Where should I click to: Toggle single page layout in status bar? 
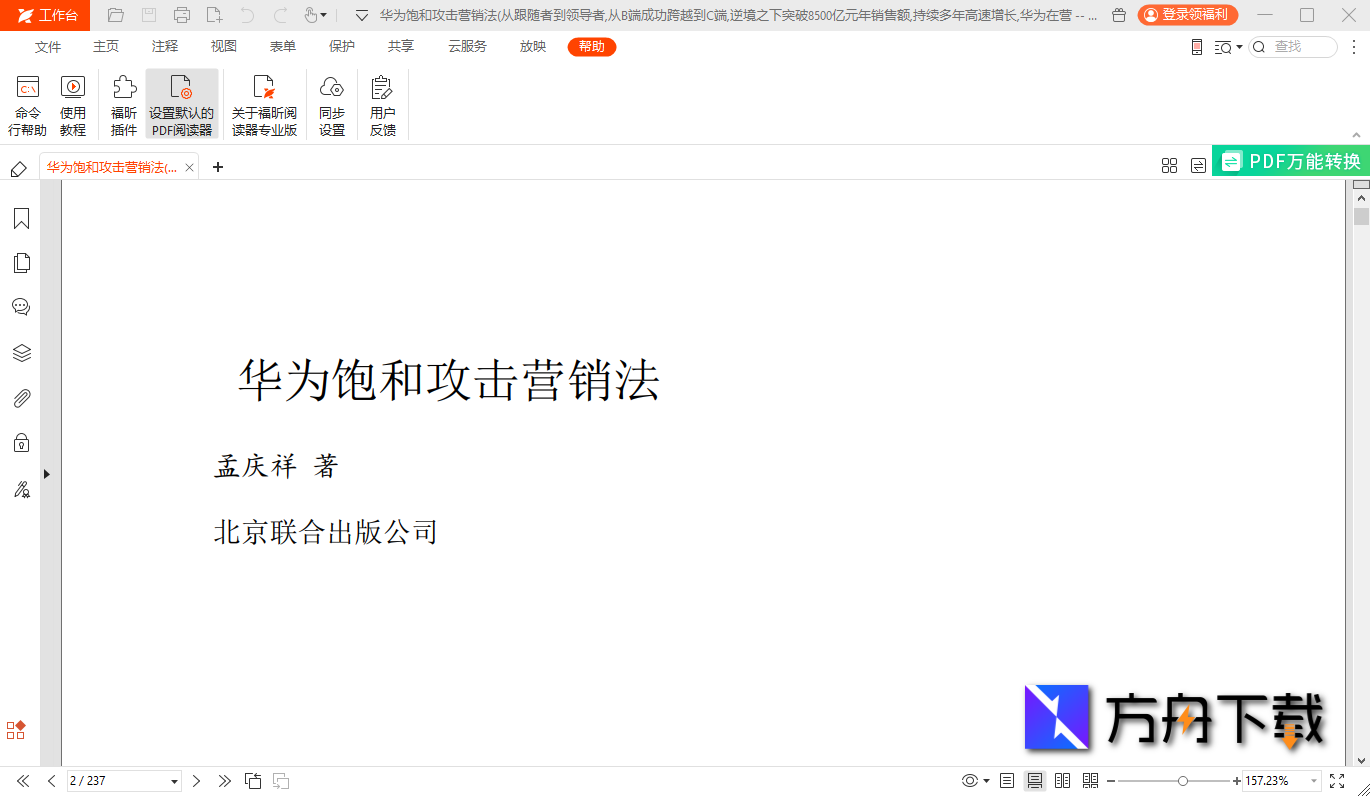1006,781
